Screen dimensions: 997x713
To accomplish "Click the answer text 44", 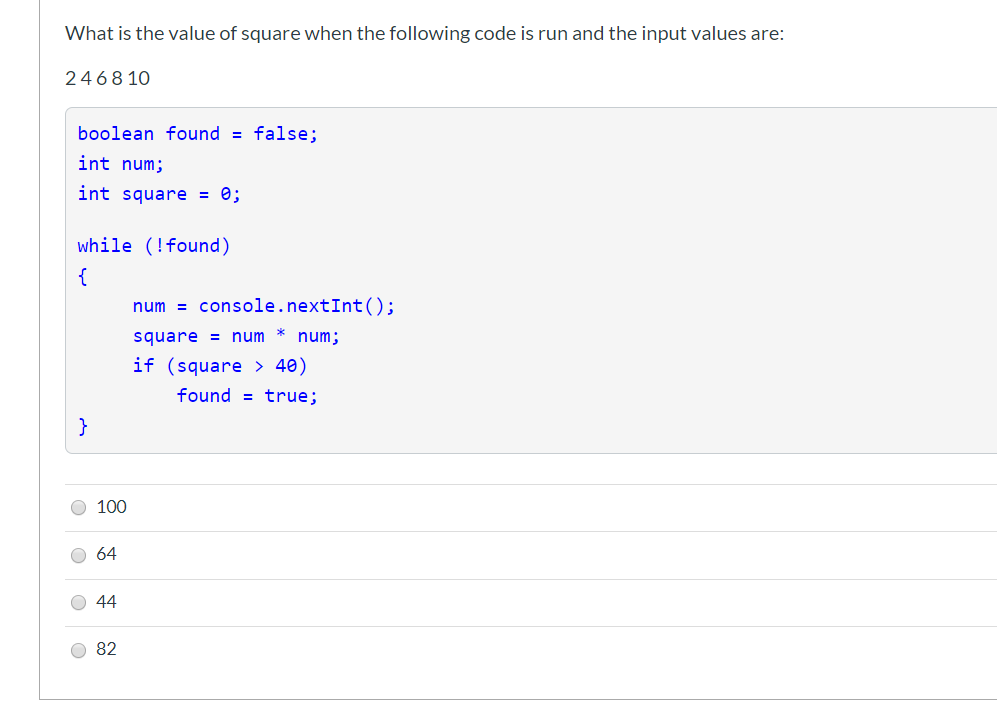I will tap(106, 602).
